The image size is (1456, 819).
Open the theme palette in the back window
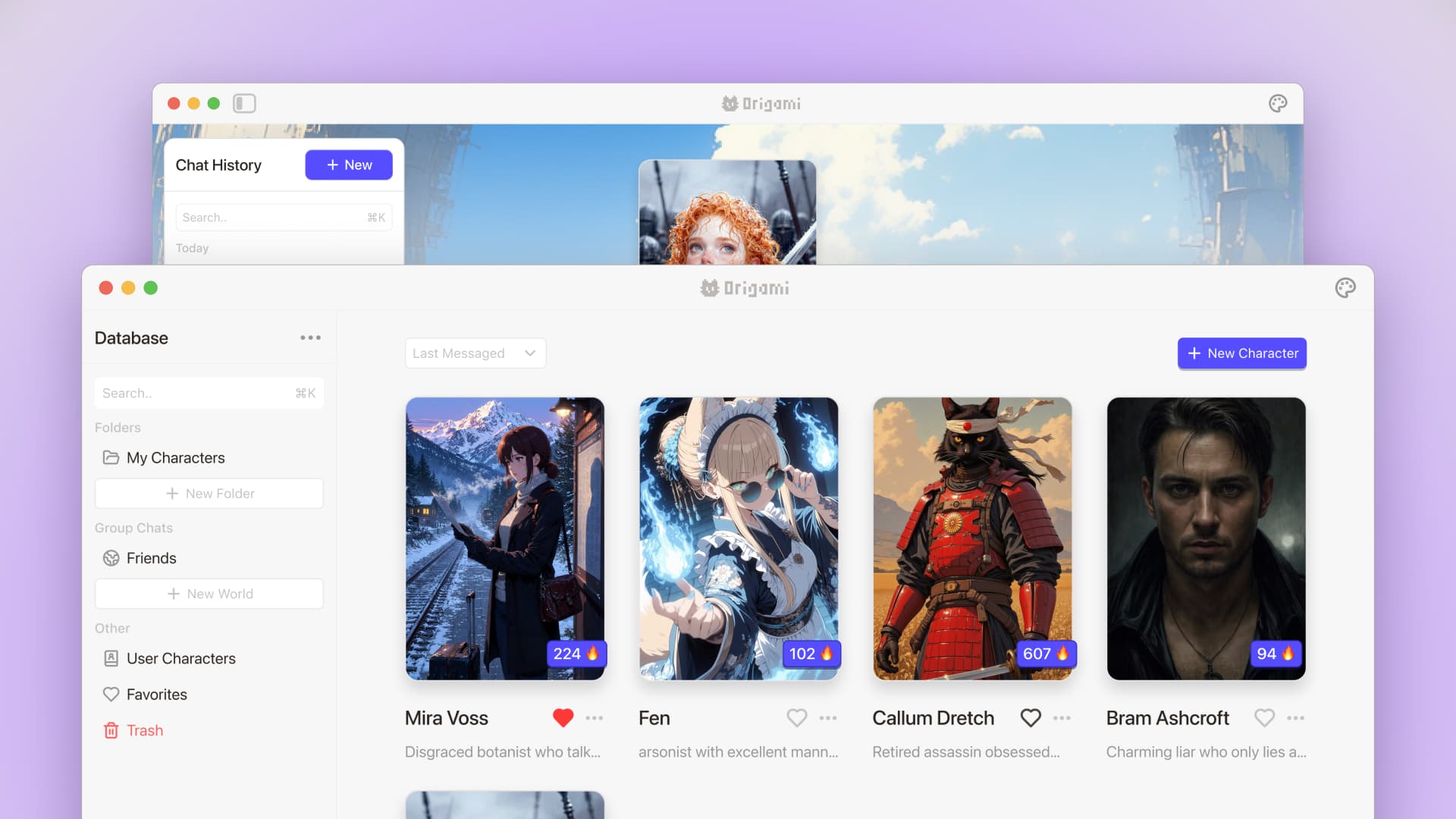[1278, 104]
